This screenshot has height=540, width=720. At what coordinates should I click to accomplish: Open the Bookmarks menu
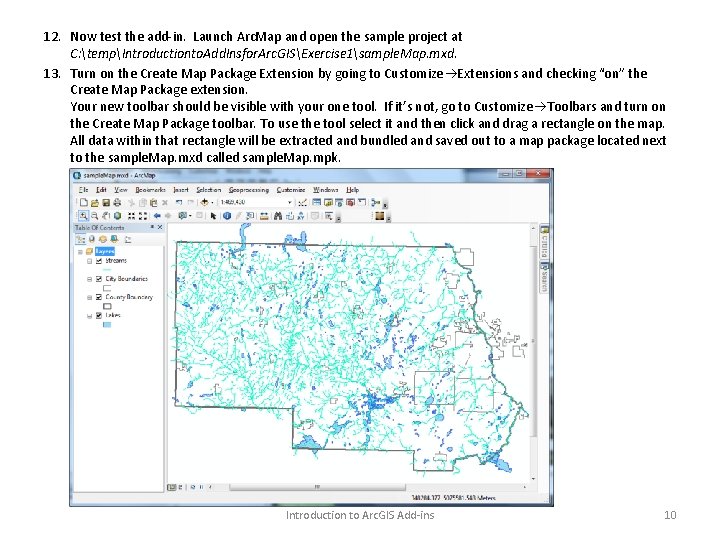click(x=150, y=190)
